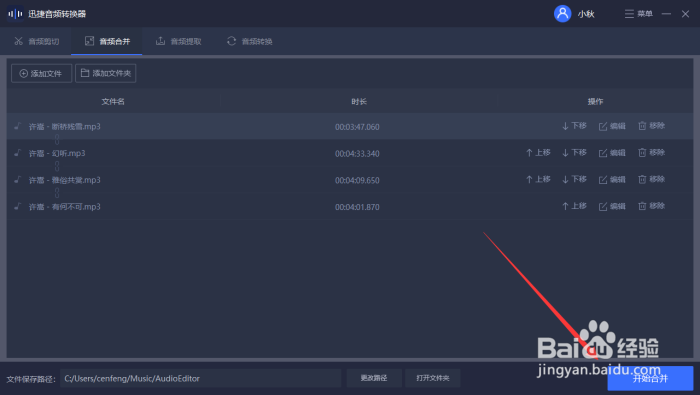The height and width of the screenshot is (395, 700).
Task: Move 幻听.mp3 up with 上移
Action: pyautogui.click(x=538, y=153)
